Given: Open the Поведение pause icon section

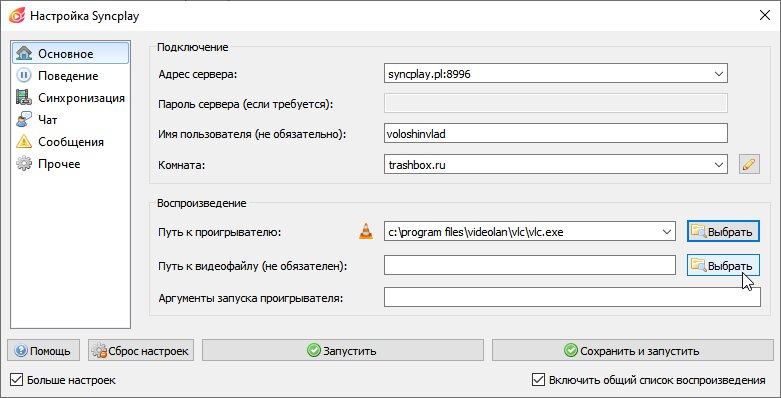Looking at the screenshot, I should [x=24, y=76].
